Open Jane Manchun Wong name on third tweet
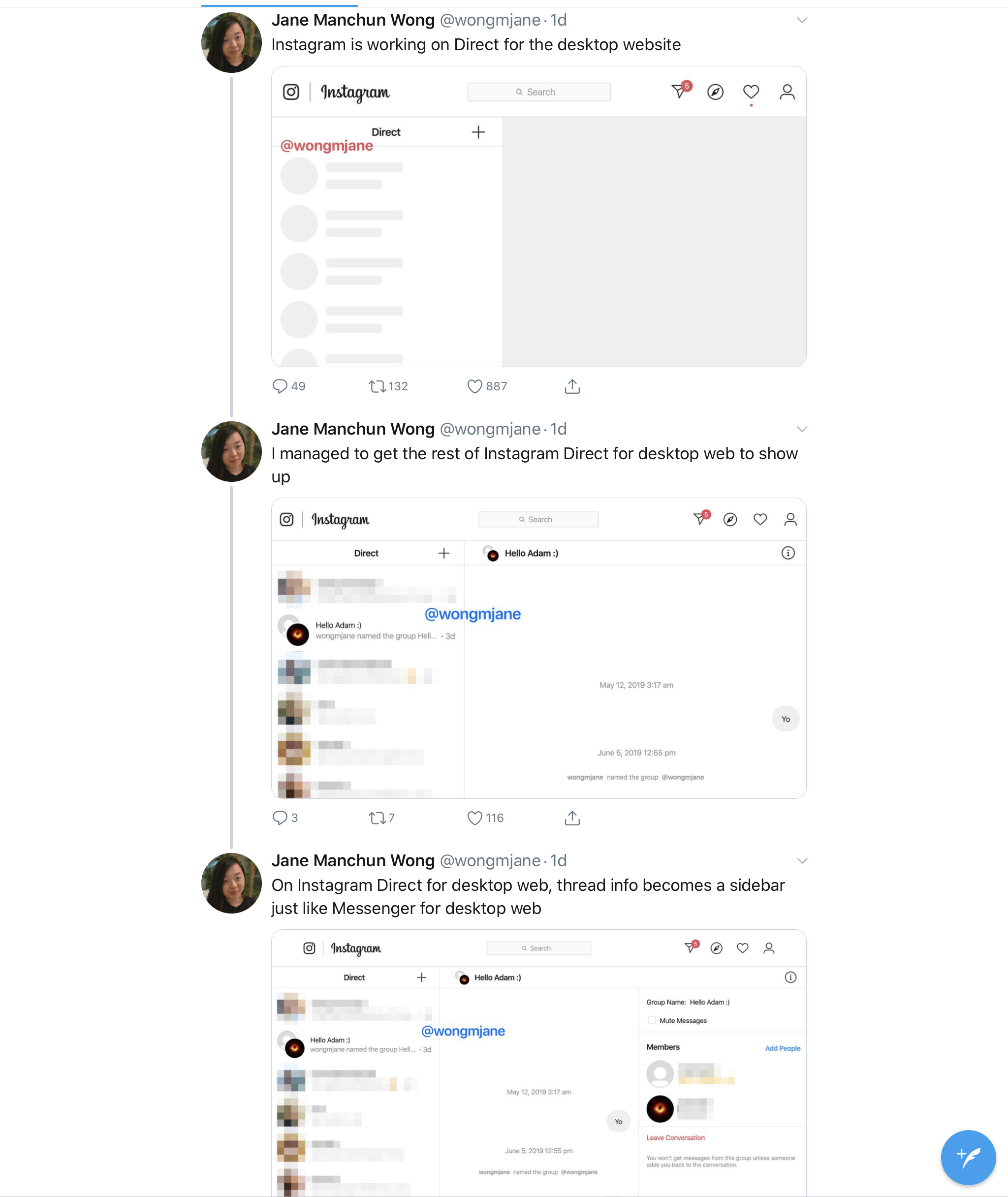This screenshot has width=1008, height=1197. (352, 860)
